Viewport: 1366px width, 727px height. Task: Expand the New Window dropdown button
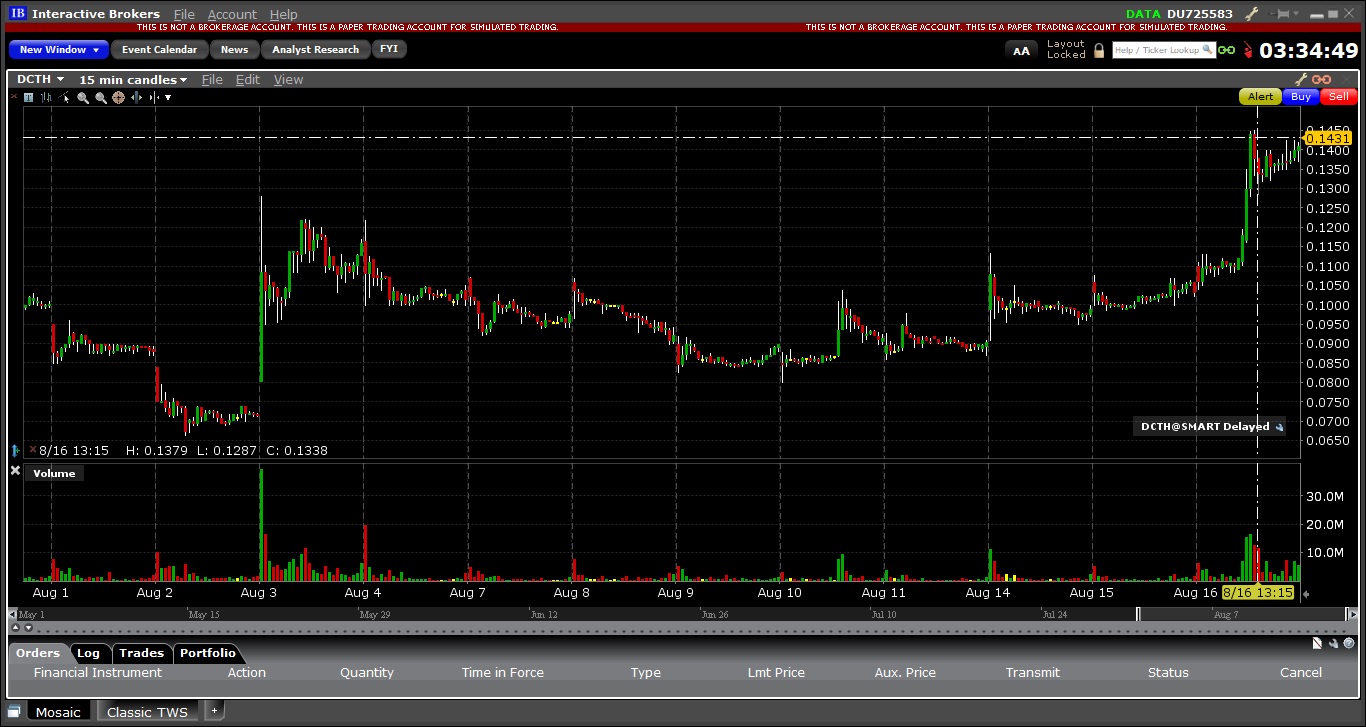pyautogui.click(x=59, y=49)
